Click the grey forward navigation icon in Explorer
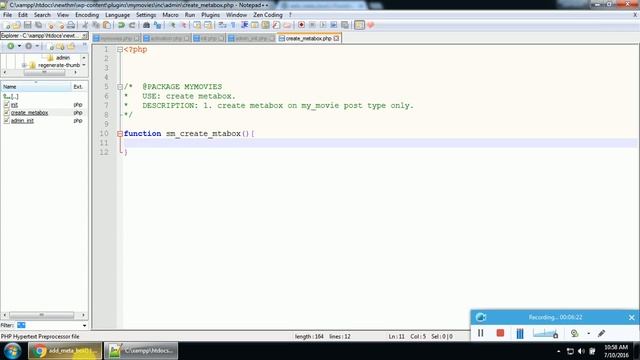Screen dimensions: 640x360 tap(29, 46)
